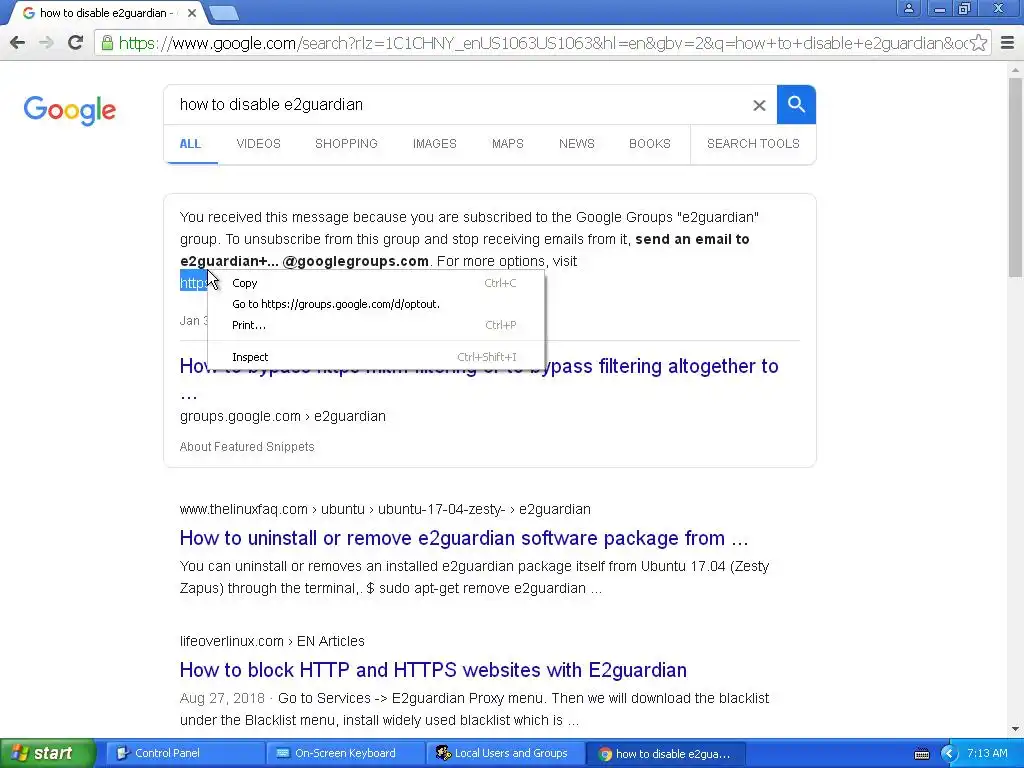Open 'How to bypass https mitm filtering' result

(479, 379)
